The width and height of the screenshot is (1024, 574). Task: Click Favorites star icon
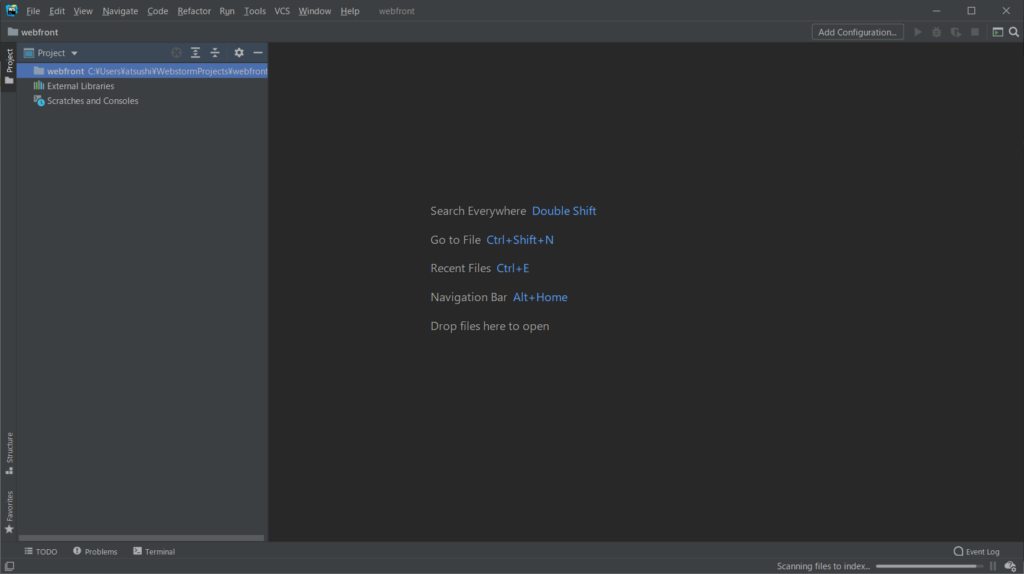[9, 529]
